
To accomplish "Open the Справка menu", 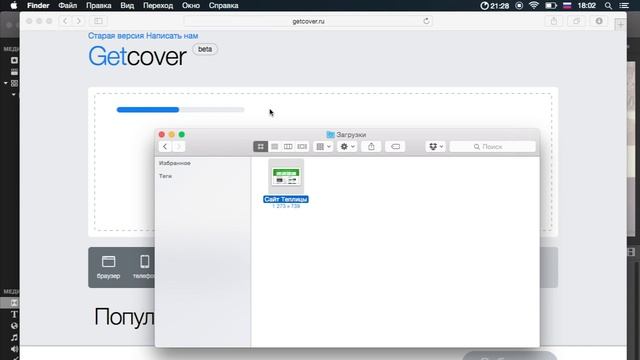I will pyautogui.click(x=223, y=6).
